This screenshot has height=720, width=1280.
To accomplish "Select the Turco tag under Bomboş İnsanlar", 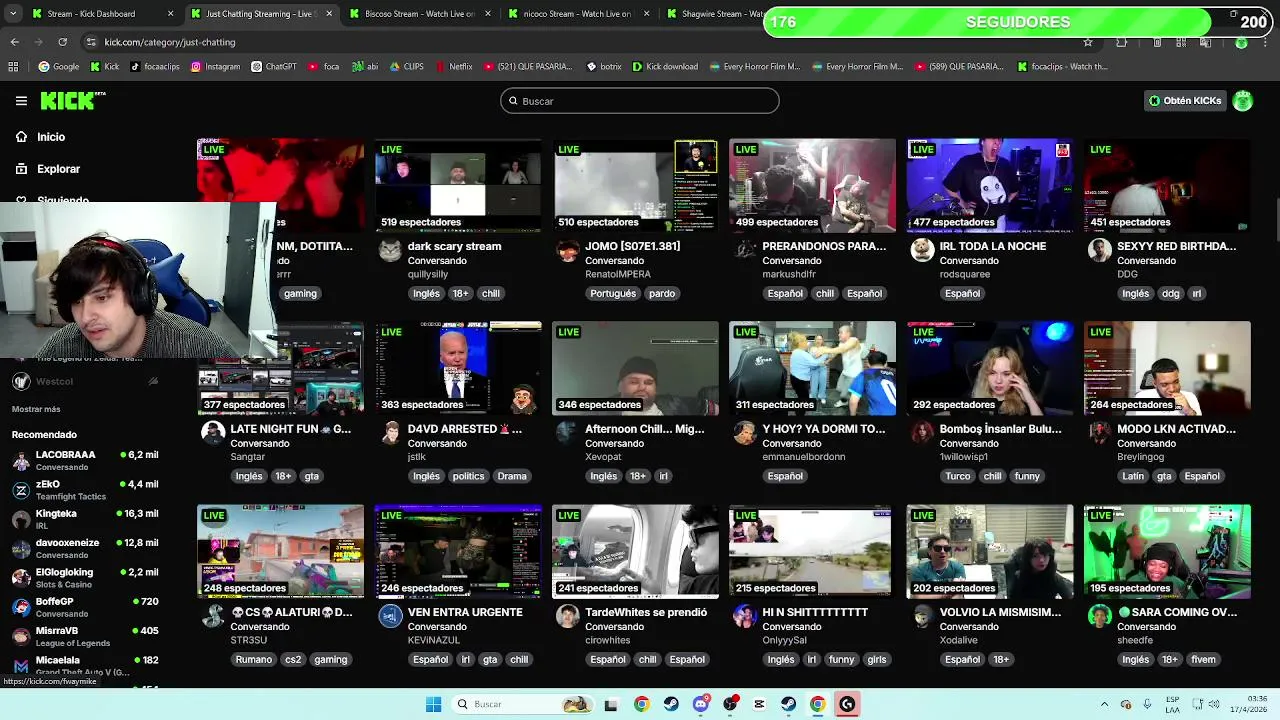I will point(958,477).
